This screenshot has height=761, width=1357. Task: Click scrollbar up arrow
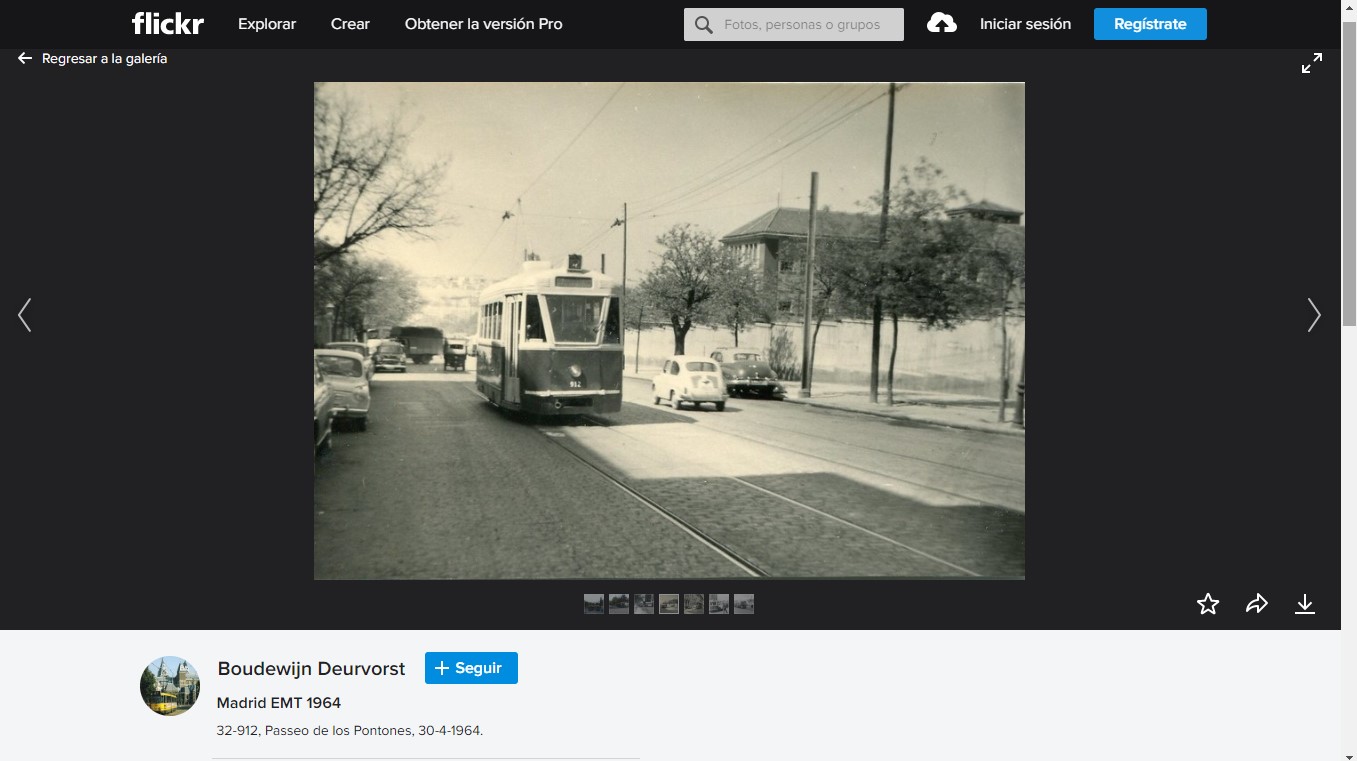pyautogui.click(x=1349, y=8)
